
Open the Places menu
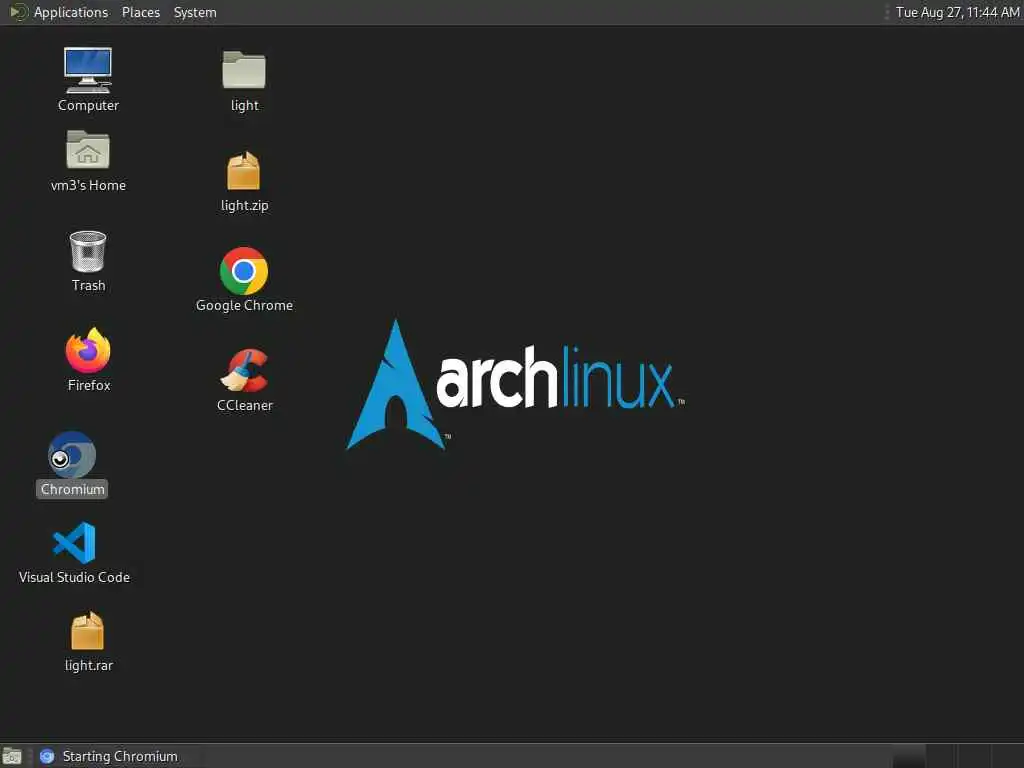(141, 12)
